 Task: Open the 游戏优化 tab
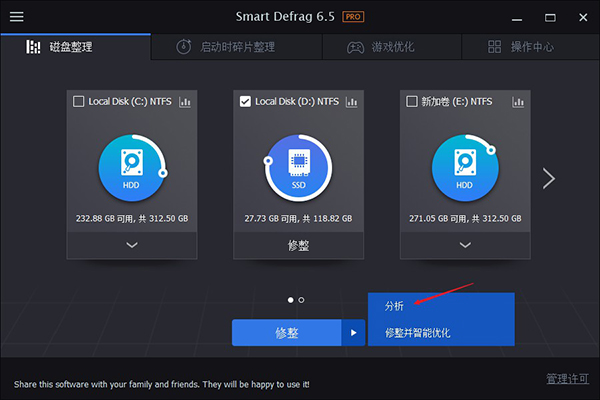392,47
